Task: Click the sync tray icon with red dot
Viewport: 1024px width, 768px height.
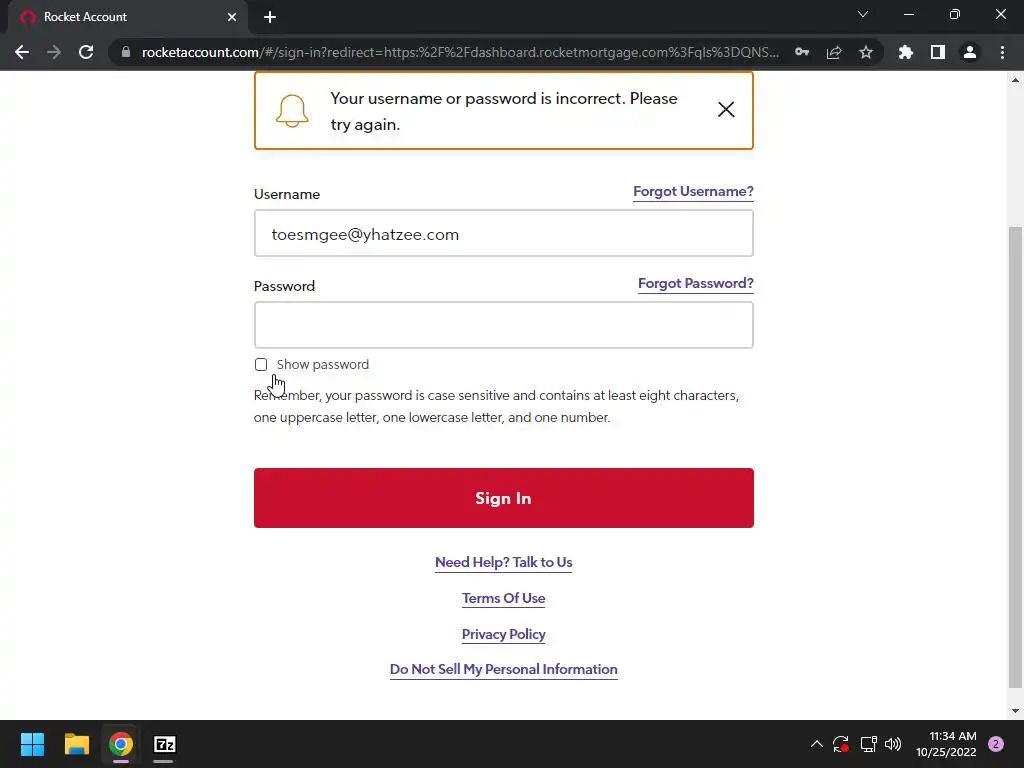Action: click(841, 744)
